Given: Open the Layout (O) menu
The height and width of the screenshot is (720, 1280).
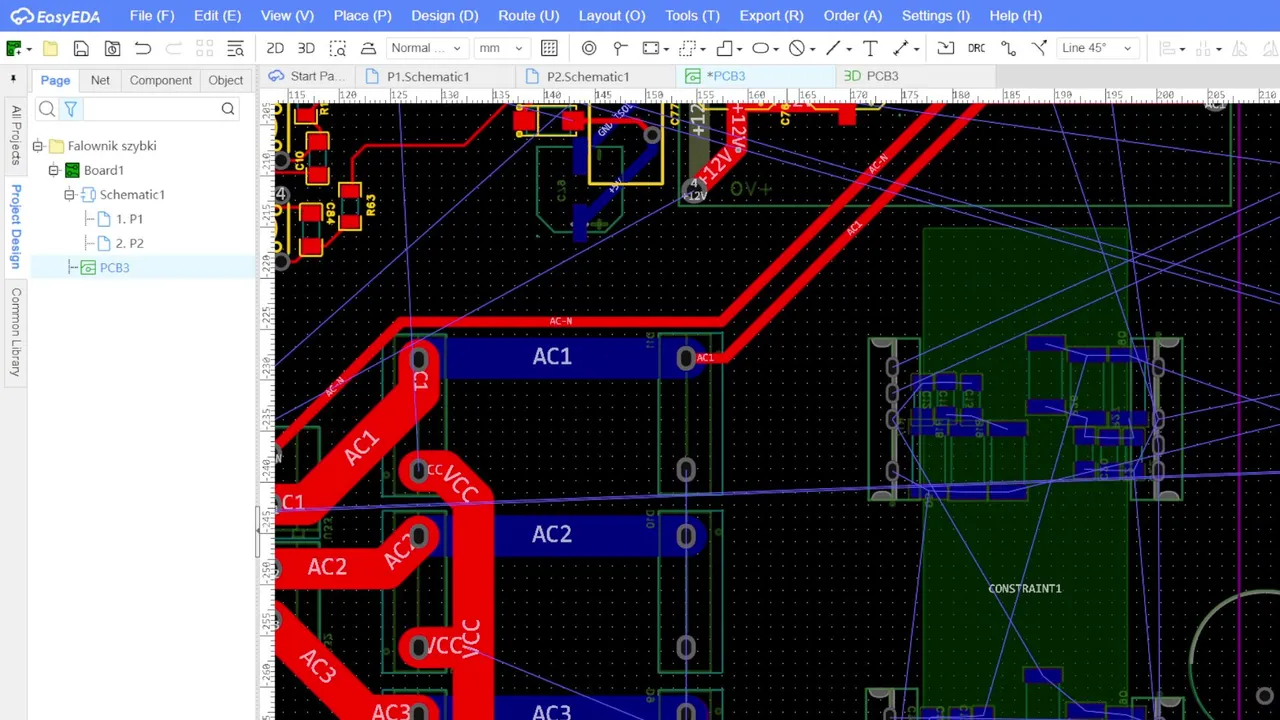Looking at the screenshot, I should tap(612, 15).
